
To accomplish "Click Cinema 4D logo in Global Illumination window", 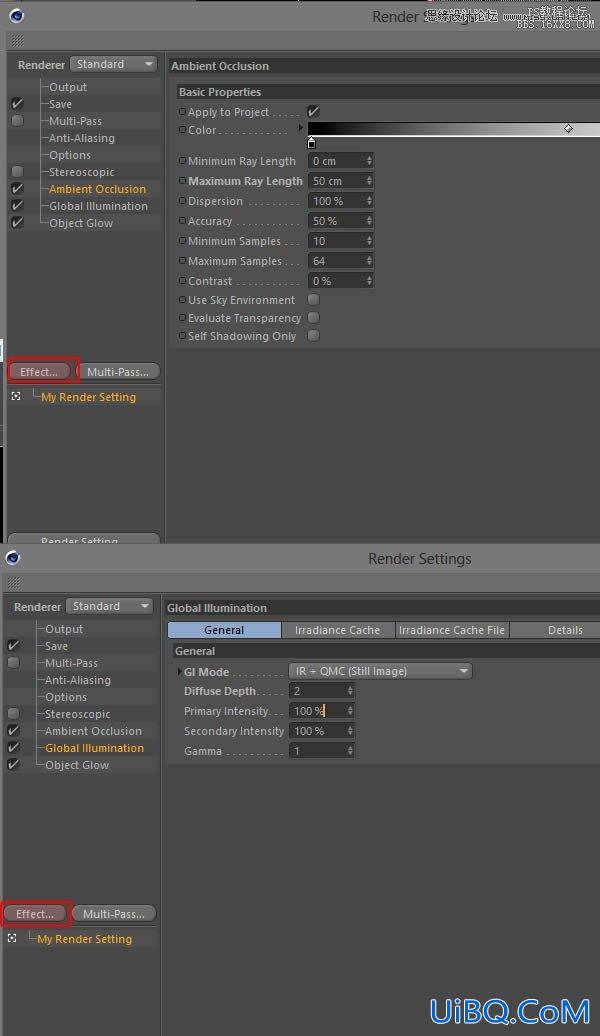I will click(x=13, y=558).
